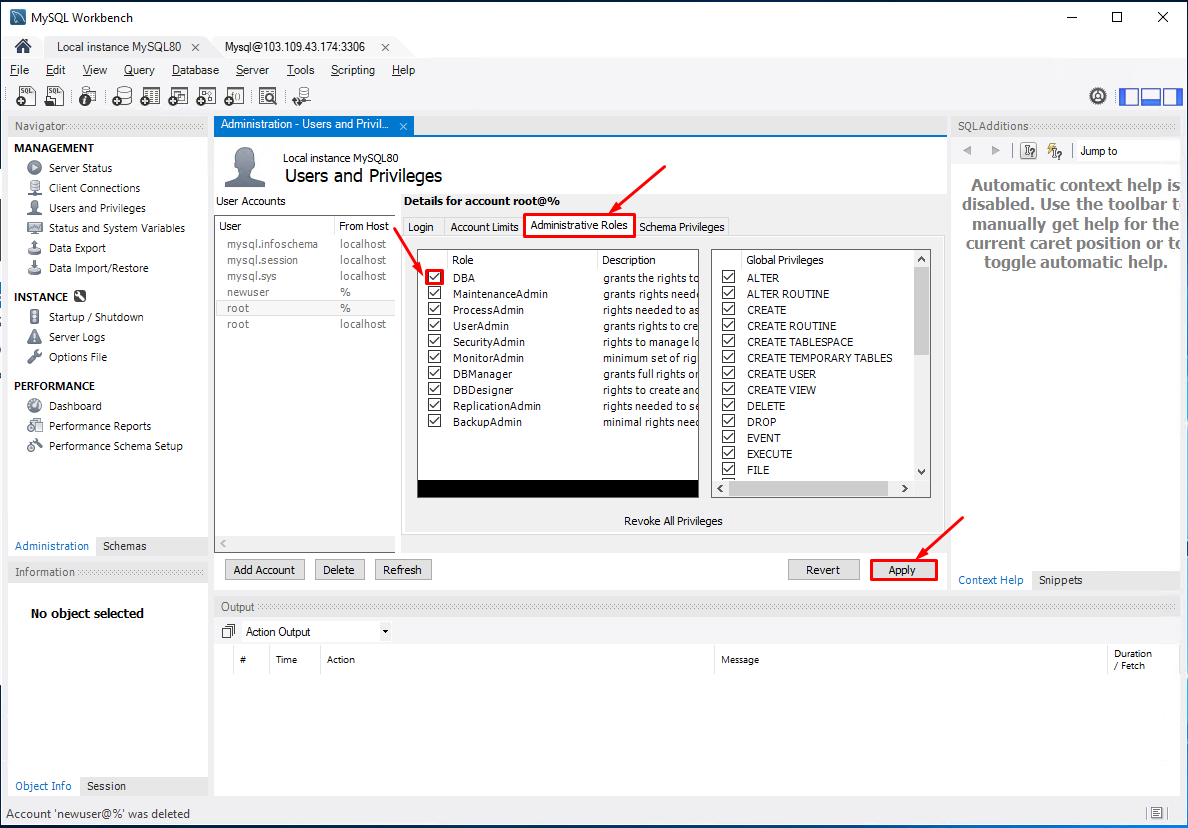Toggle the CREATE USER privilege checkbox
The height and width of the screenshot is (828, 1188).
click(x=728, y=373)
